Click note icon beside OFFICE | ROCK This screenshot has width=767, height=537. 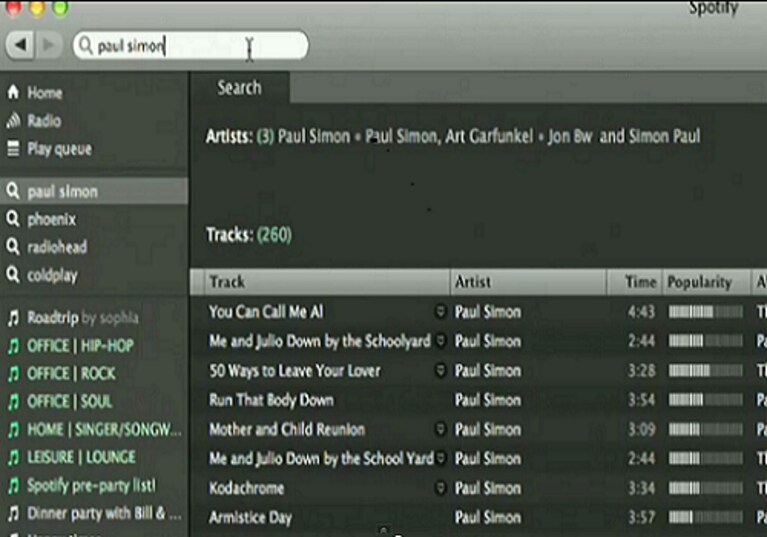click(13, 374)
